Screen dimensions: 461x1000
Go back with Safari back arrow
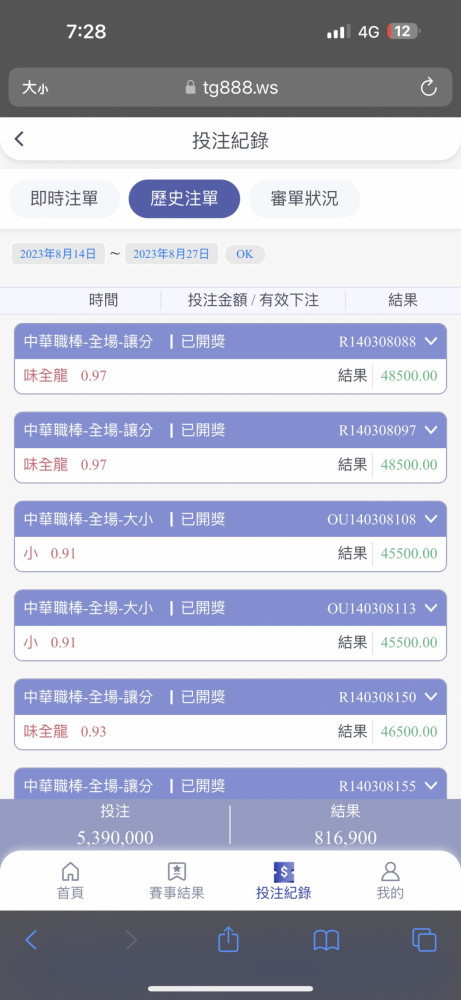point(31,940)
